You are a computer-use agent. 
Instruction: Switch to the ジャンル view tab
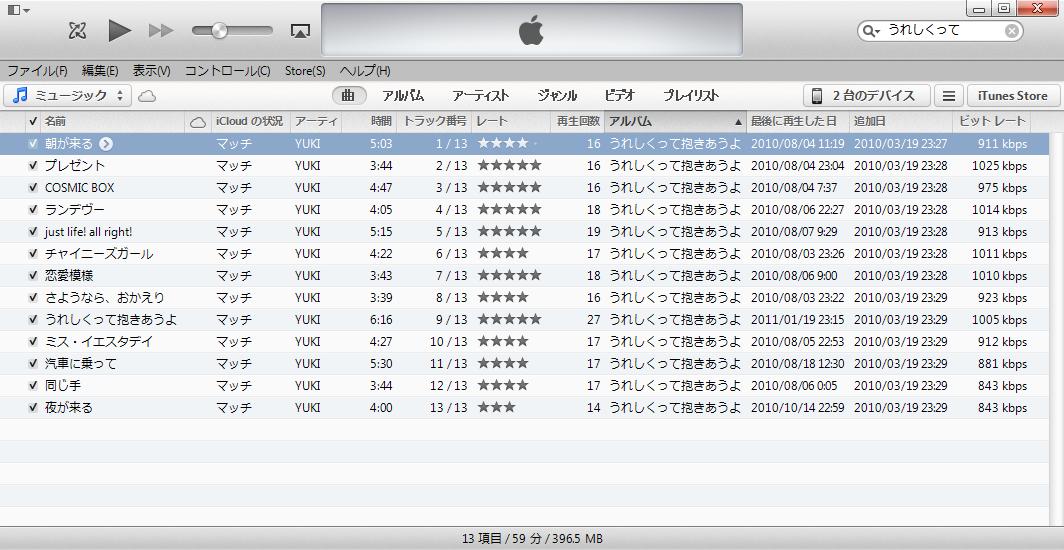556,96
